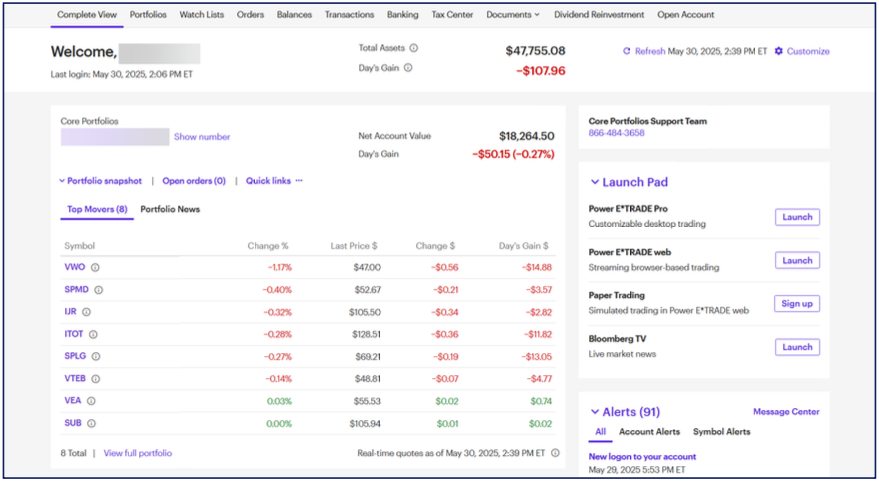Go to the Banking tab

[x=403, y=15]
